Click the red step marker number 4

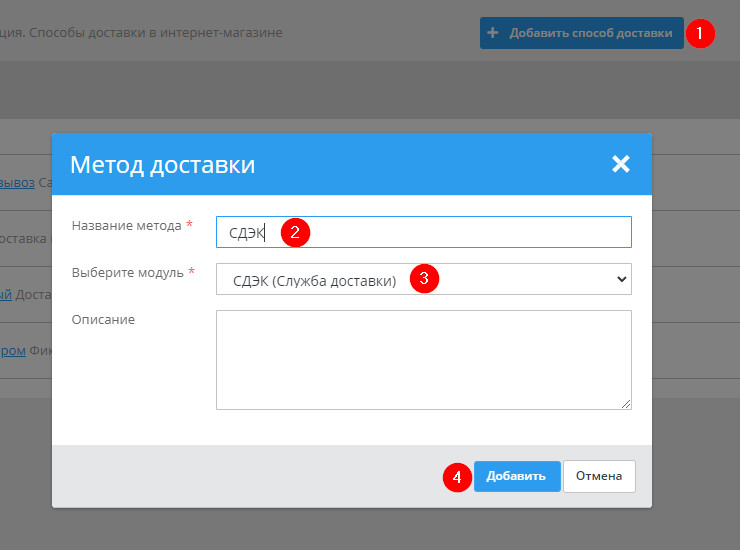[456, 477]
